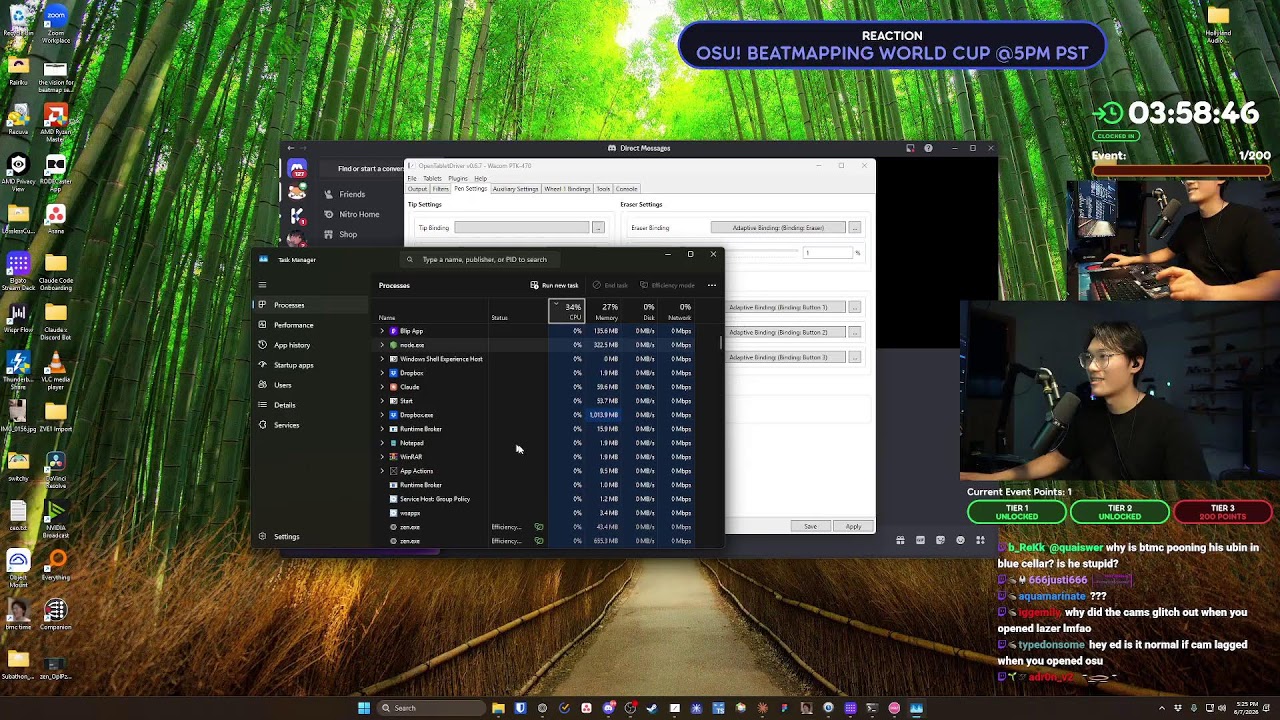This screenshot has width=1280, height=720.
Task: Expand the node.exe process row
Action: pos(382,345)
